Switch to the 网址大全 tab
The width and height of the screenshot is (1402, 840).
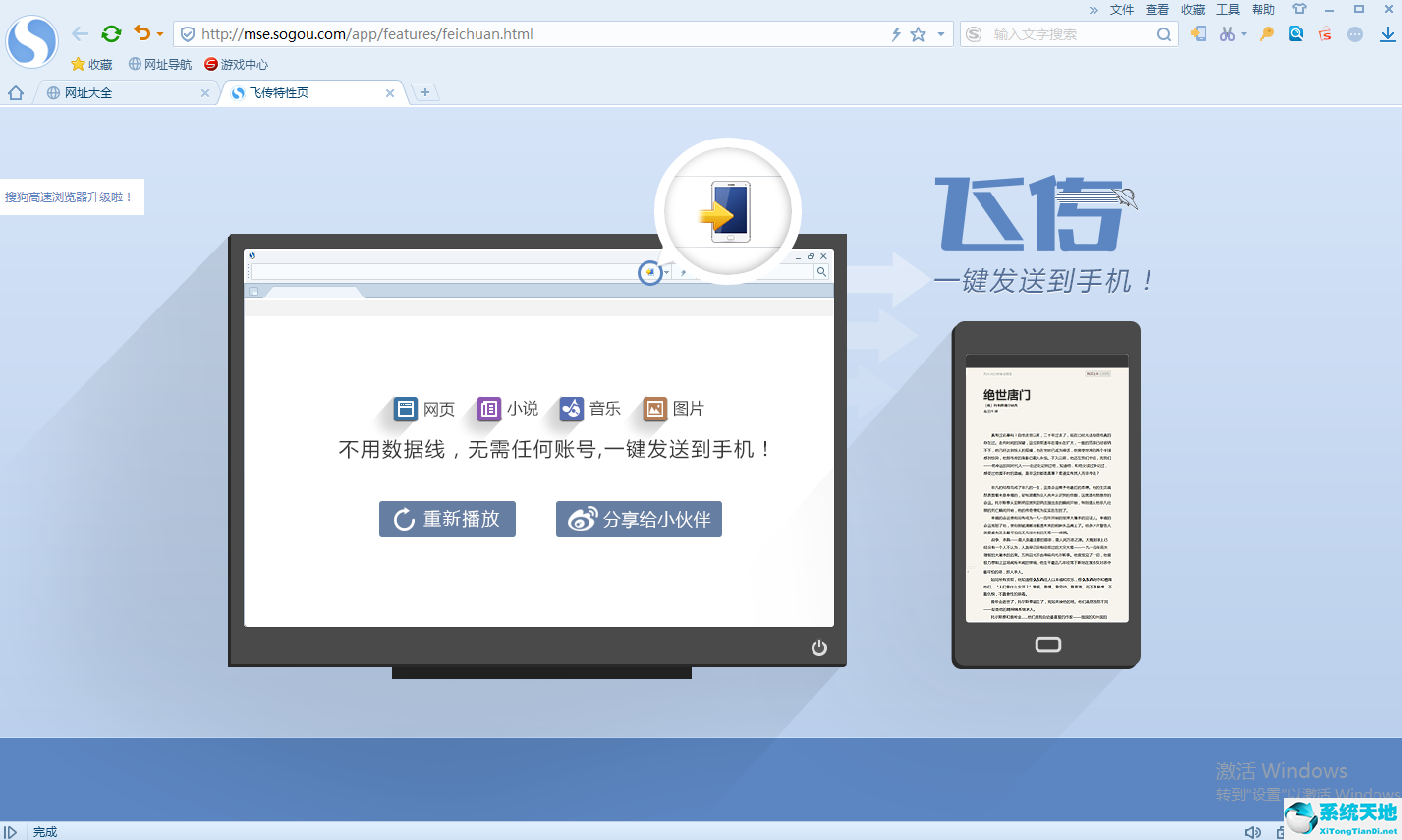click(126, 93)
